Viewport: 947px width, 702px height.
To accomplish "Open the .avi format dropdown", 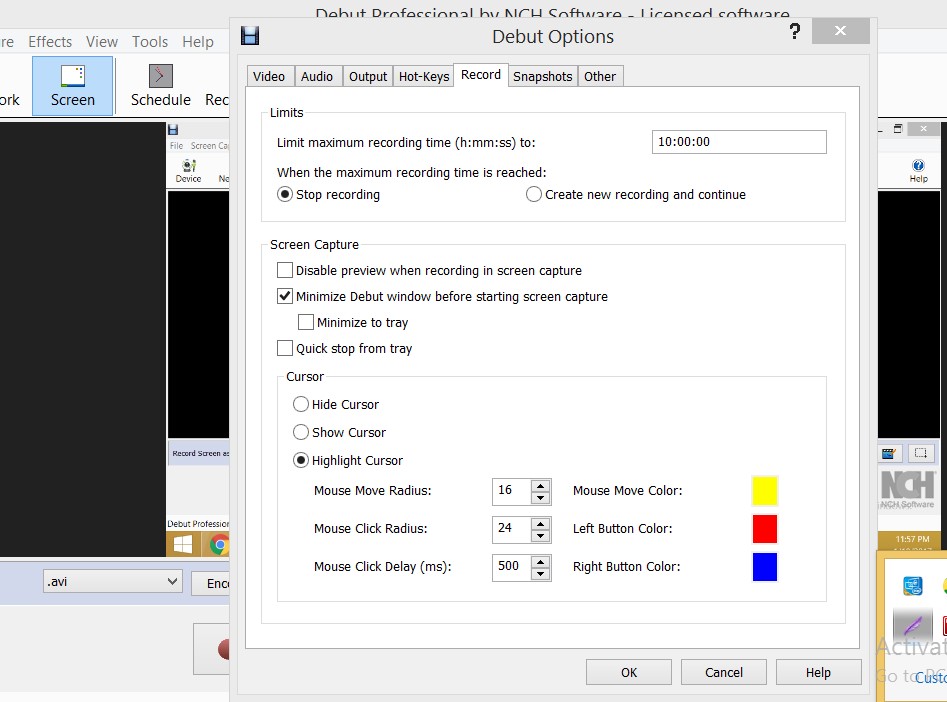I will point(113,581).
